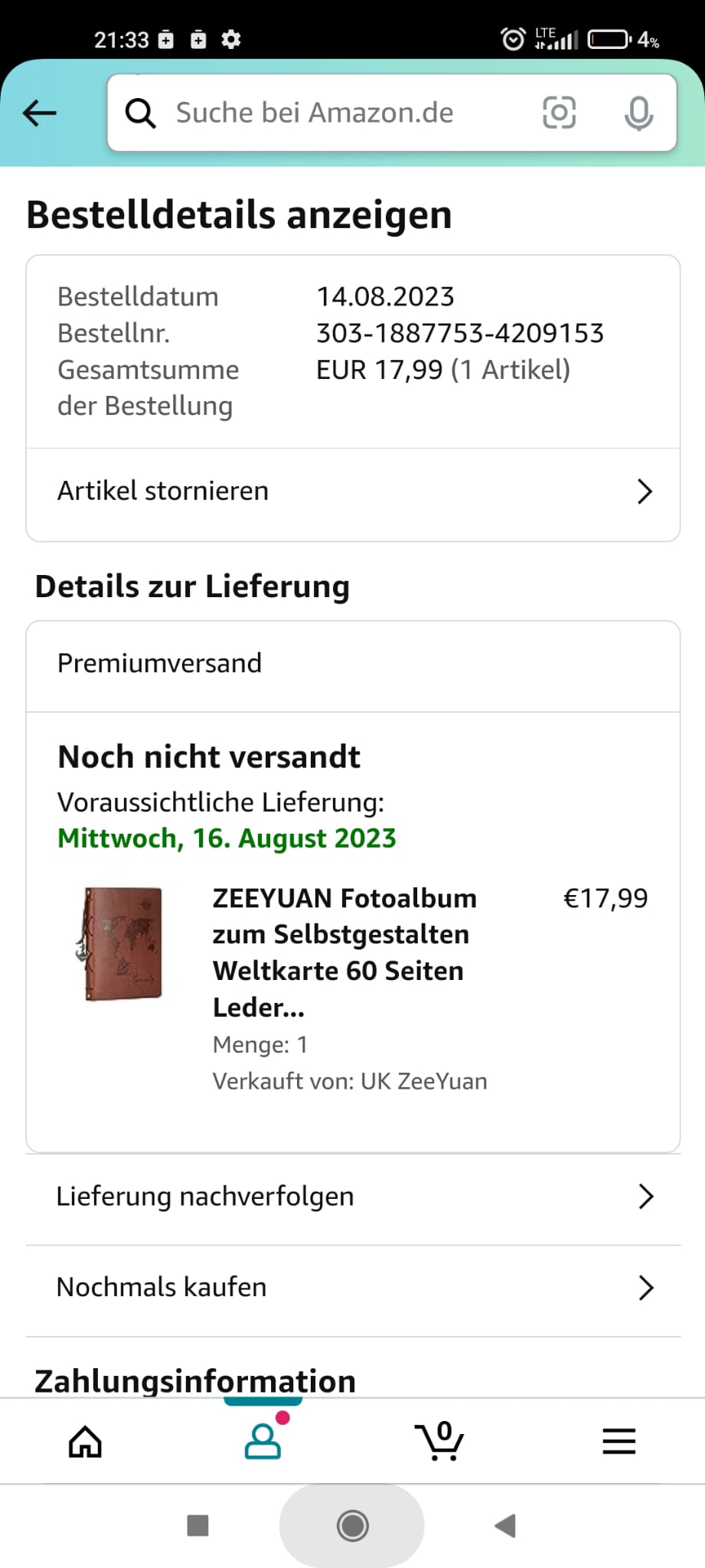The image size is (705, 1568).
Task: Open the camera scan search icon
Action: point(559,113)
